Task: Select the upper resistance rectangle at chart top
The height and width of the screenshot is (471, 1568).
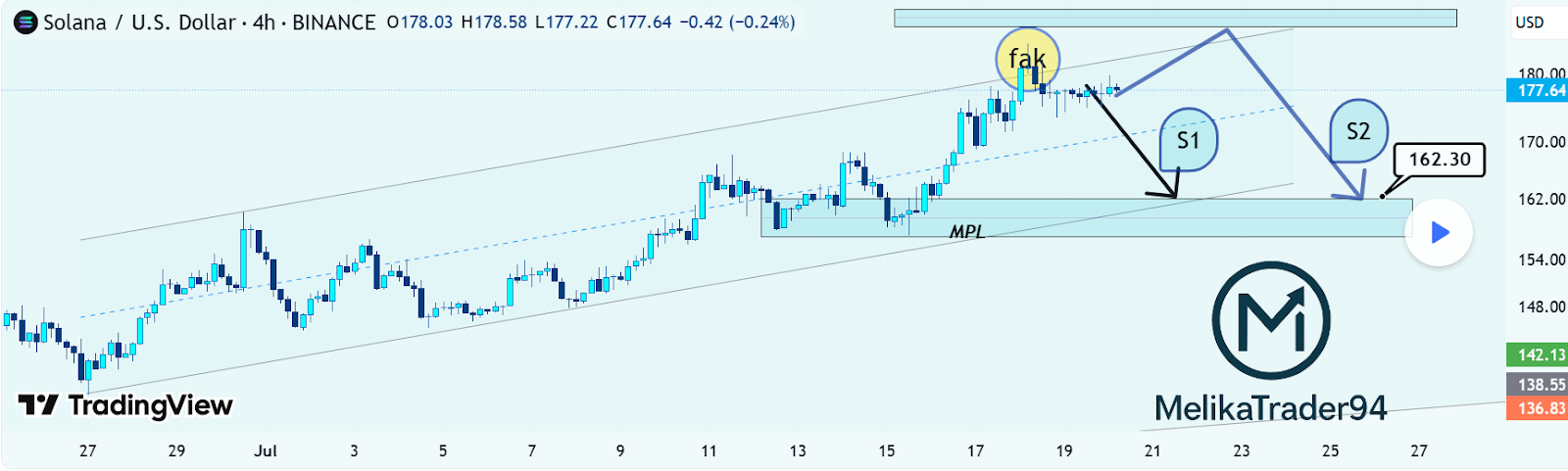Action: [x=1174, y=18]
